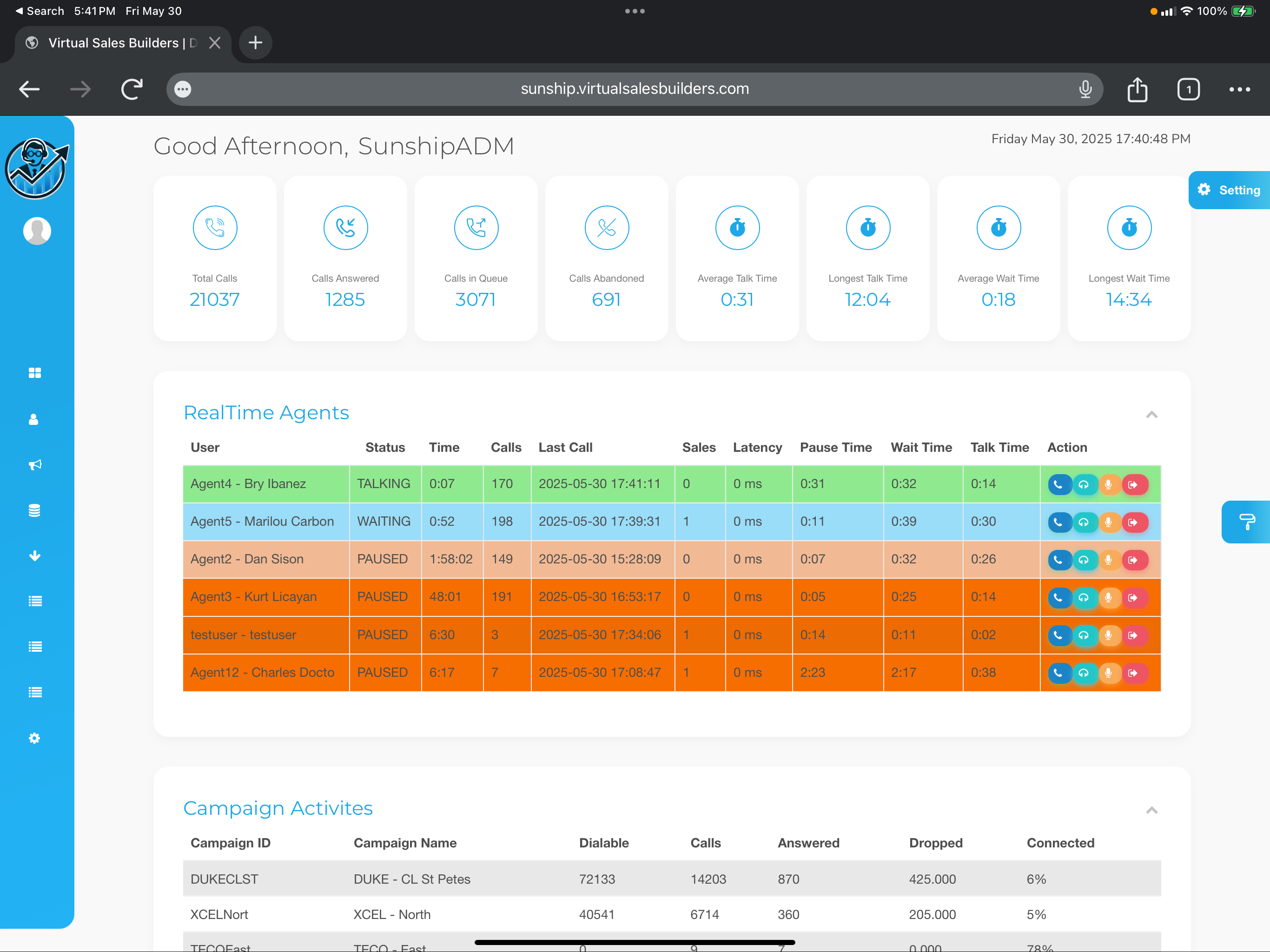The height and width of the screenshot is (952, 1270).
Task: Reload the page with refresh icon
Action: click(x=132, y=90)
